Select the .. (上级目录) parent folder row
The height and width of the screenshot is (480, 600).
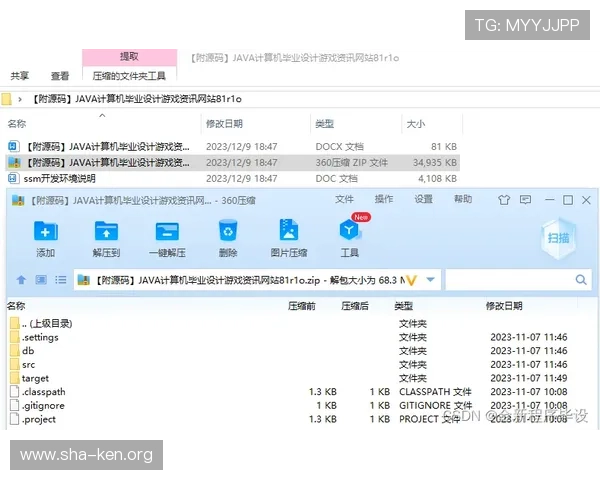click(x=46, y=324)
